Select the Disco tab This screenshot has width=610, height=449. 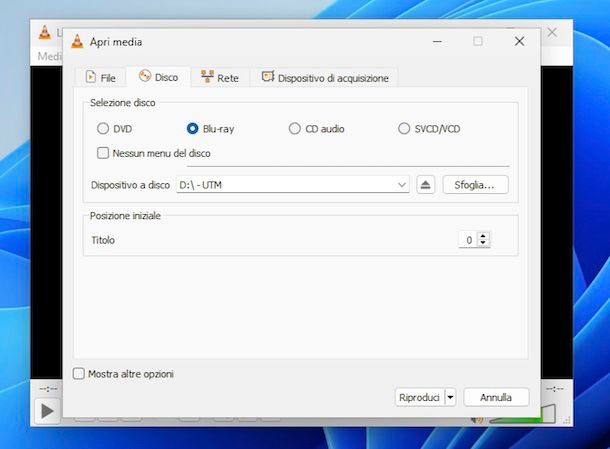coord(158,77)
